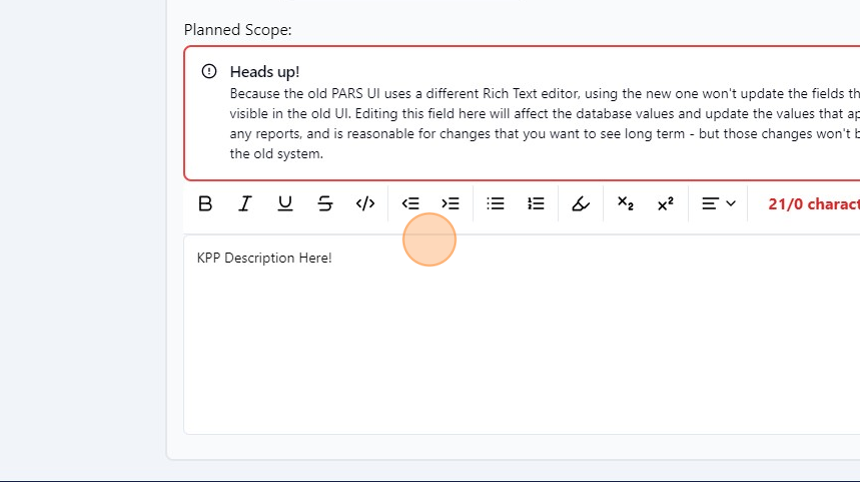Click the red character count indicator

pos(812,204)
